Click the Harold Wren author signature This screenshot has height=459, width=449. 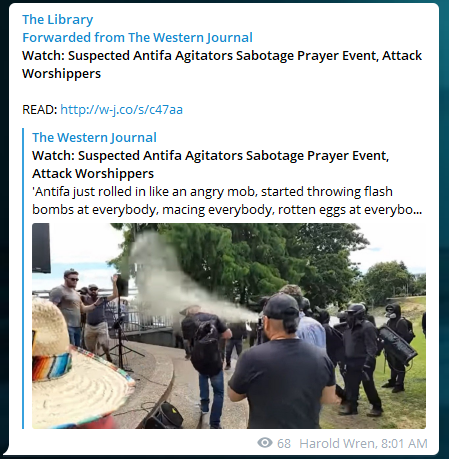pos(338,444)
